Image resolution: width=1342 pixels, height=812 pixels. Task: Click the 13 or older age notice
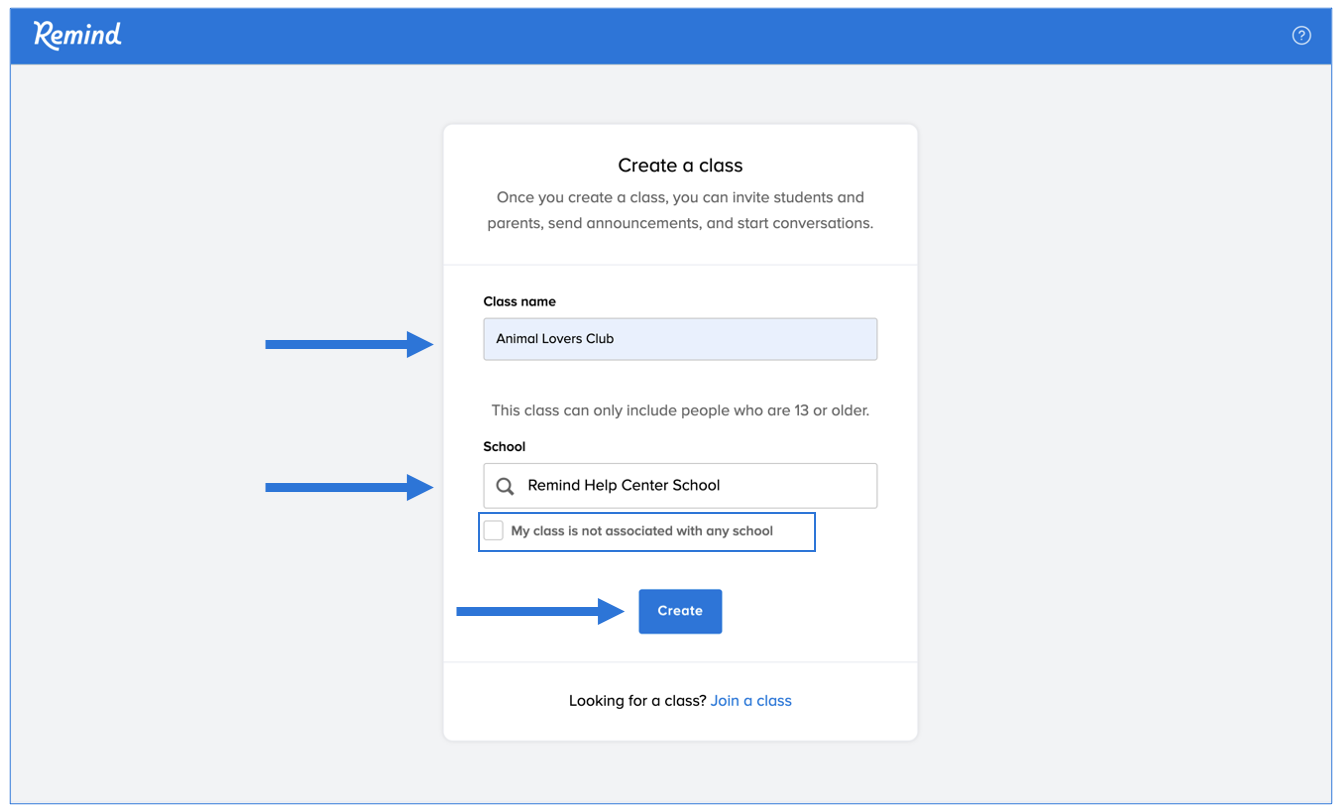pyautogui.click(x=680, y=410)
